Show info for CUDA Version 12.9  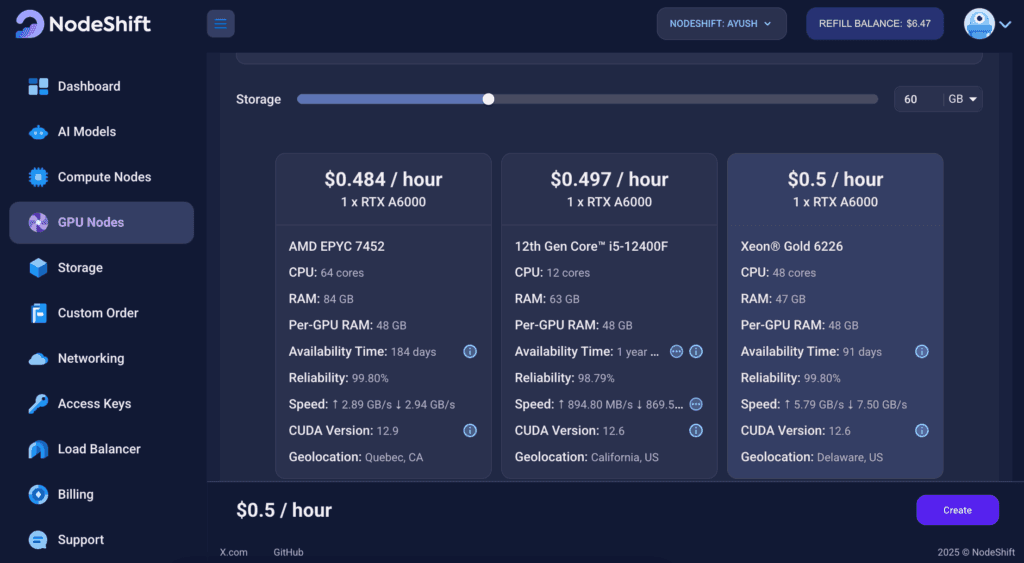[x=470, y=430]
